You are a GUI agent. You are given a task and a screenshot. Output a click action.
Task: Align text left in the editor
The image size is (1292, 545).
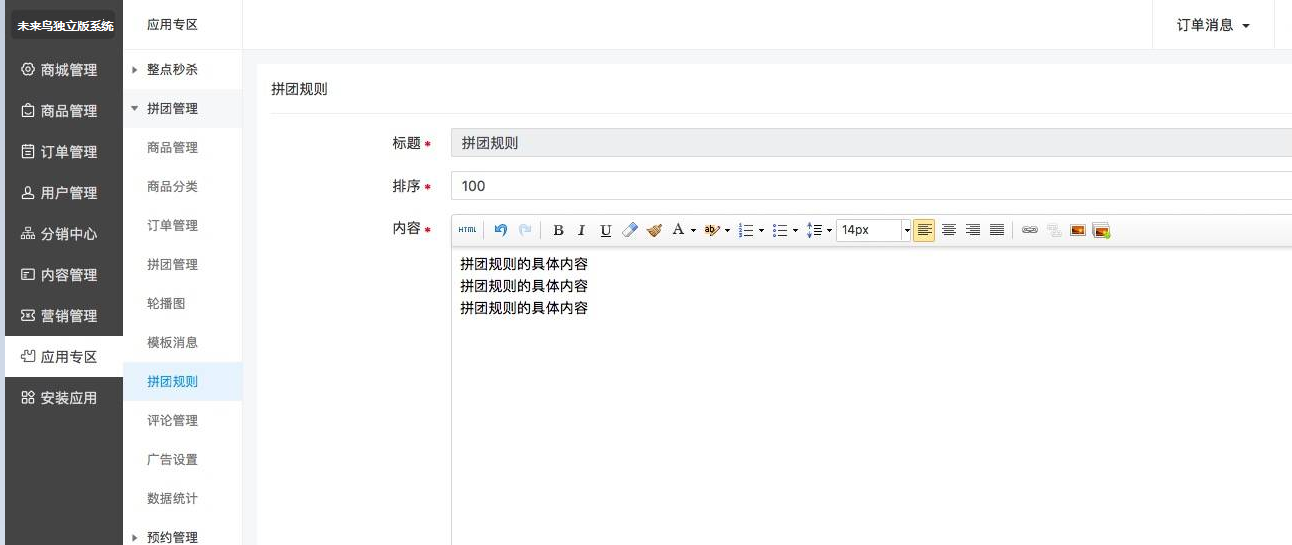point(924,230)
